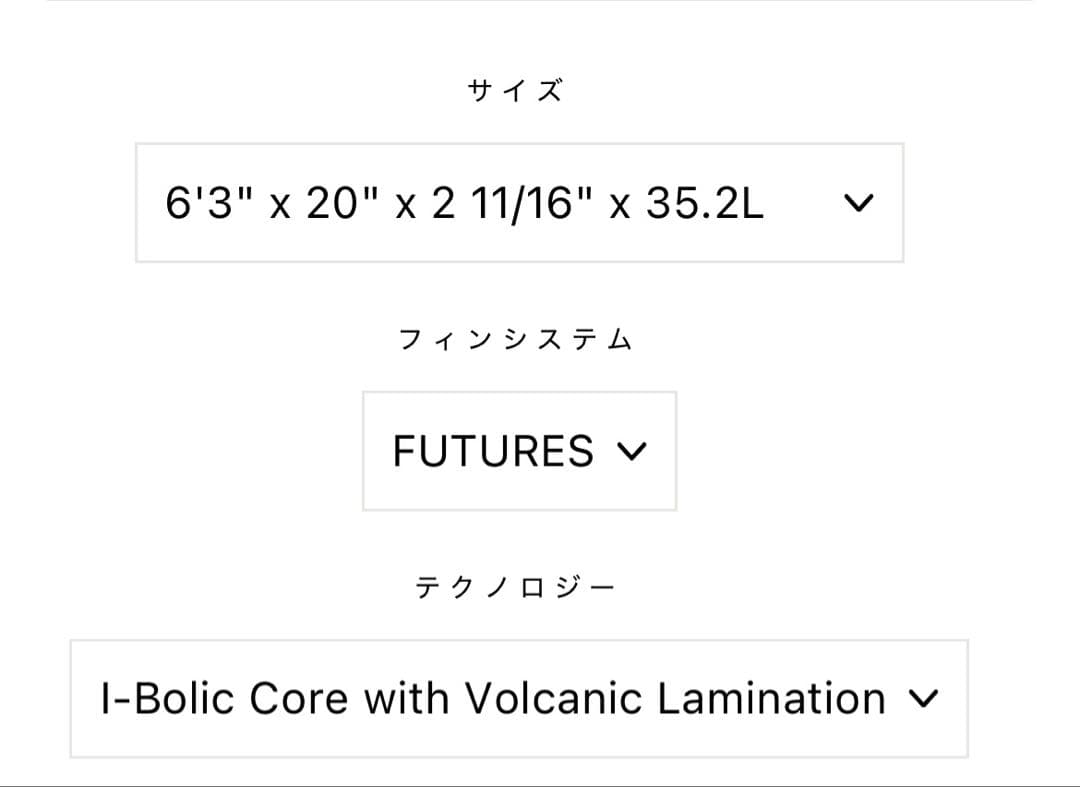This screenshot has height=787, width=1080.
Task: Click the chevron icon on the size selector
Action: coord(860,202)
